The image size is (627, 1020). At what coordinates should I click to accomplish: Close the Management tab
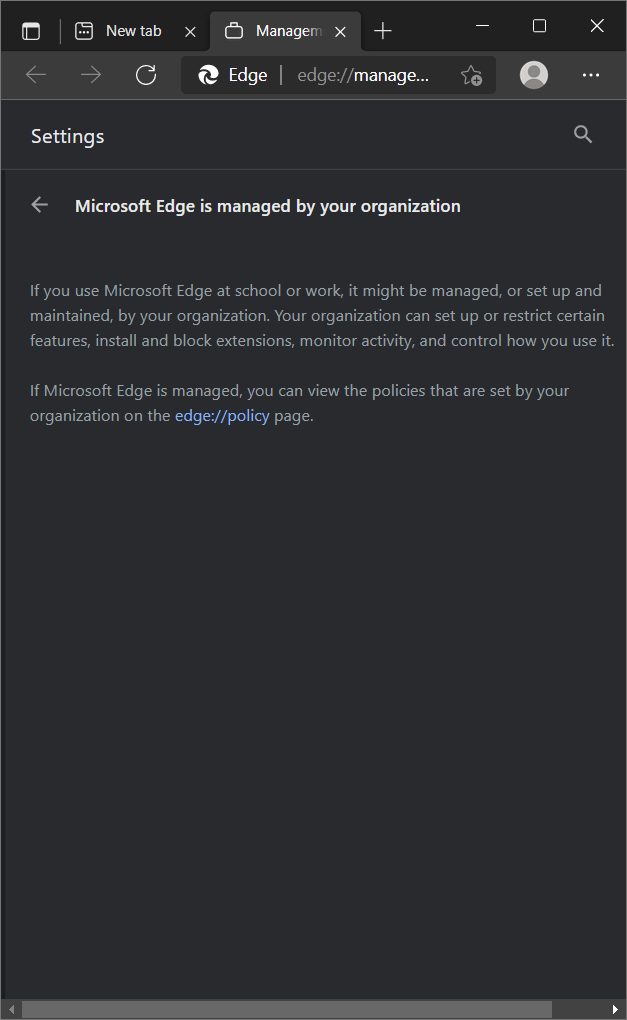340,31
